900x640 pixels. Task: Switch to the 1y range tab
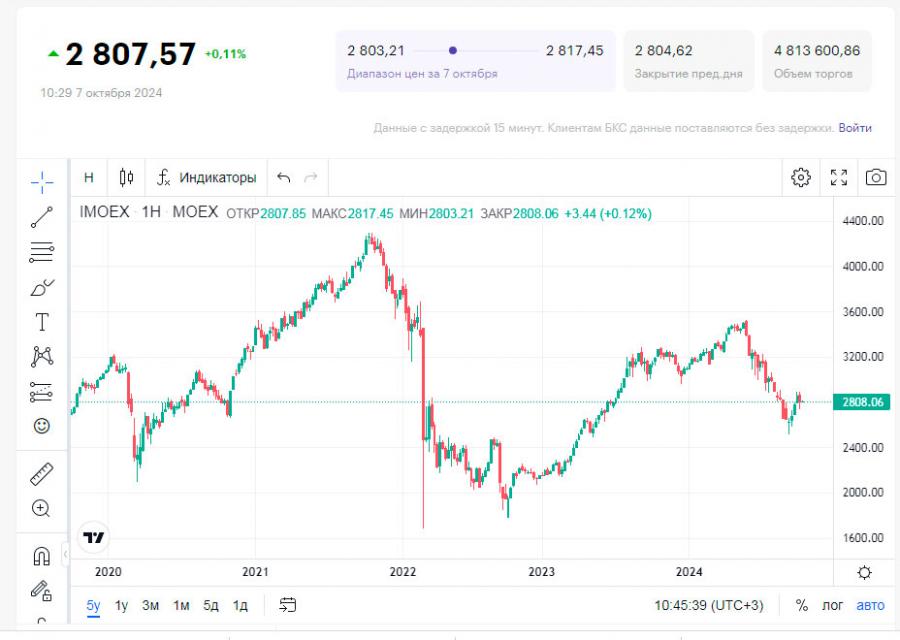tap(121, 605)
